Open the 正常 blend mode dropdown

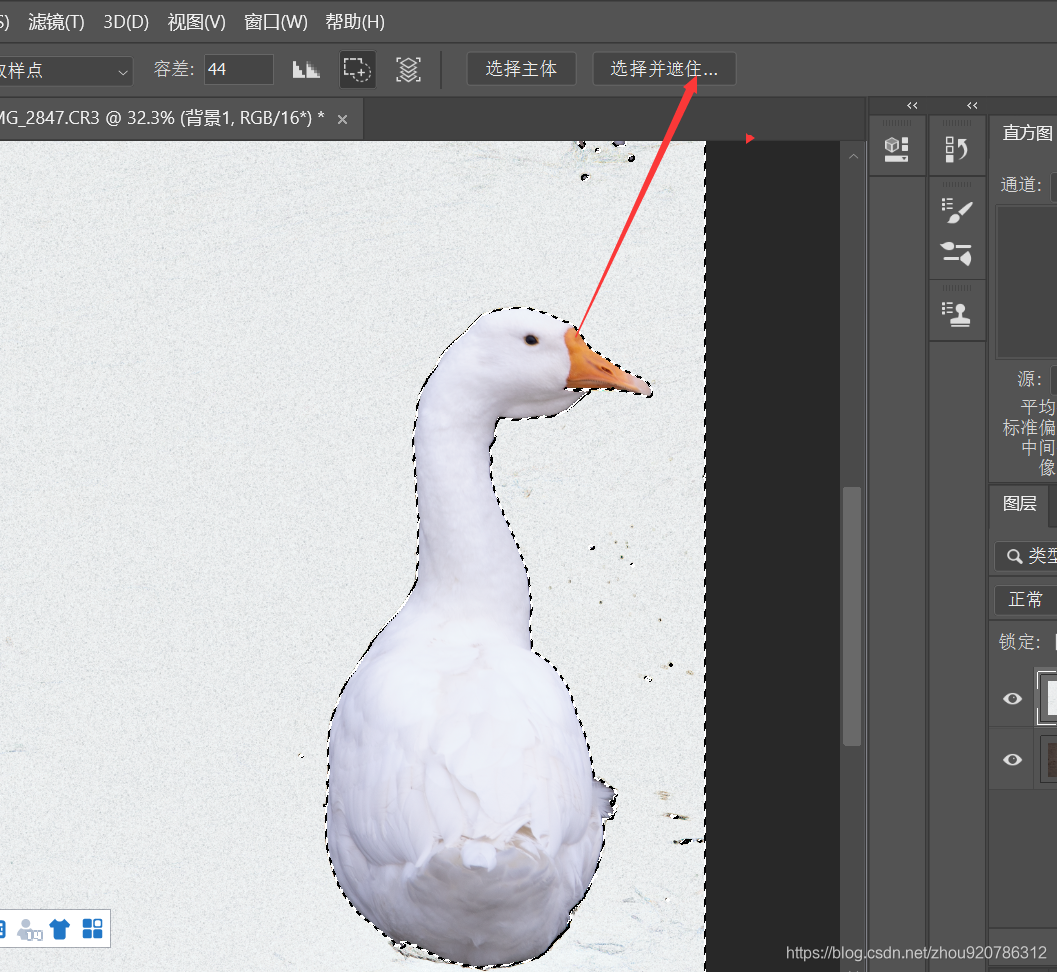pyautogui.click(x=1026, y=600)
